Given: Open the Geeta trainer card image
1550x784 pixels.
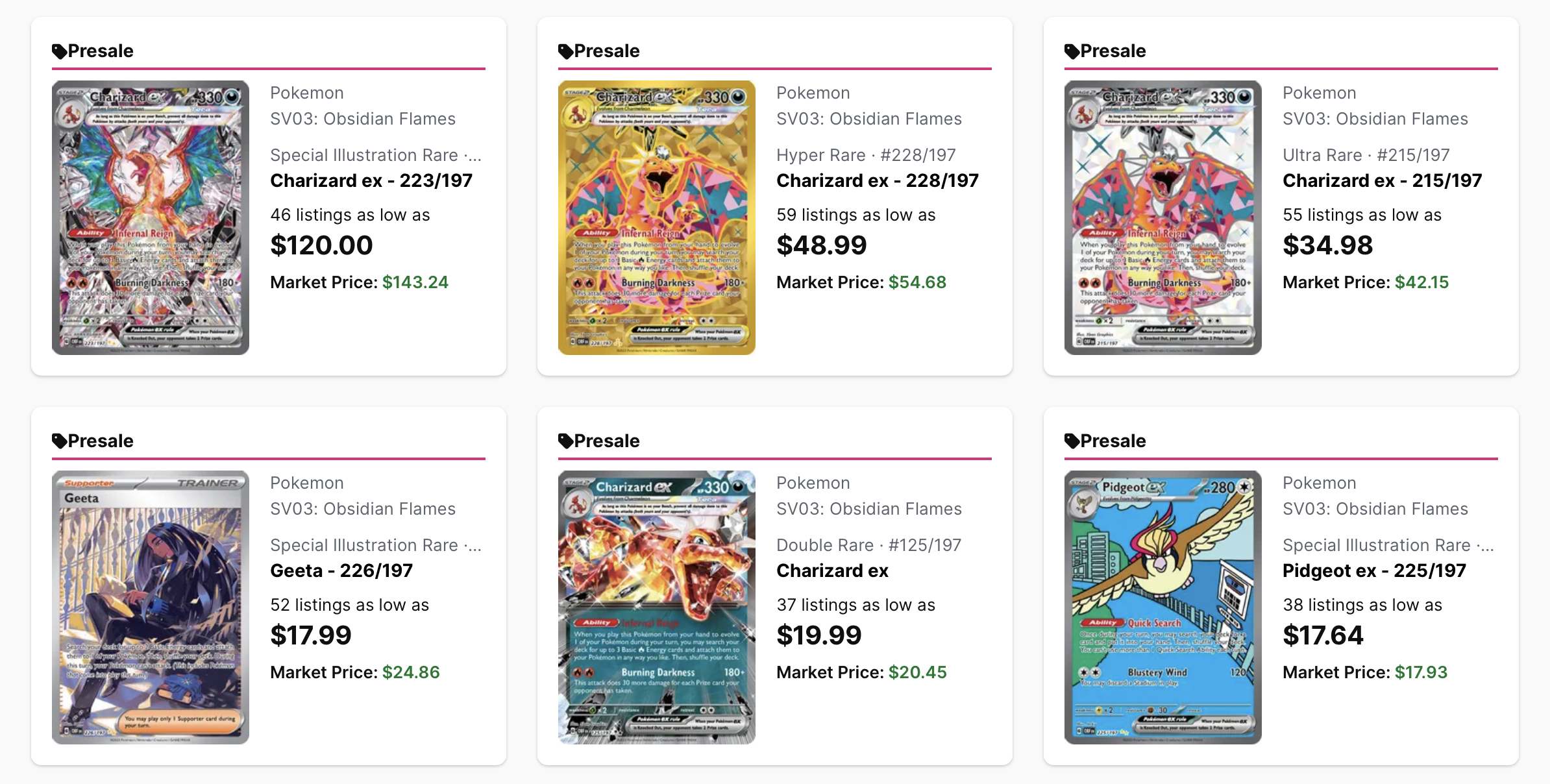Looking at the screenshot, I should pyautogui.click(x=151, y=607).
